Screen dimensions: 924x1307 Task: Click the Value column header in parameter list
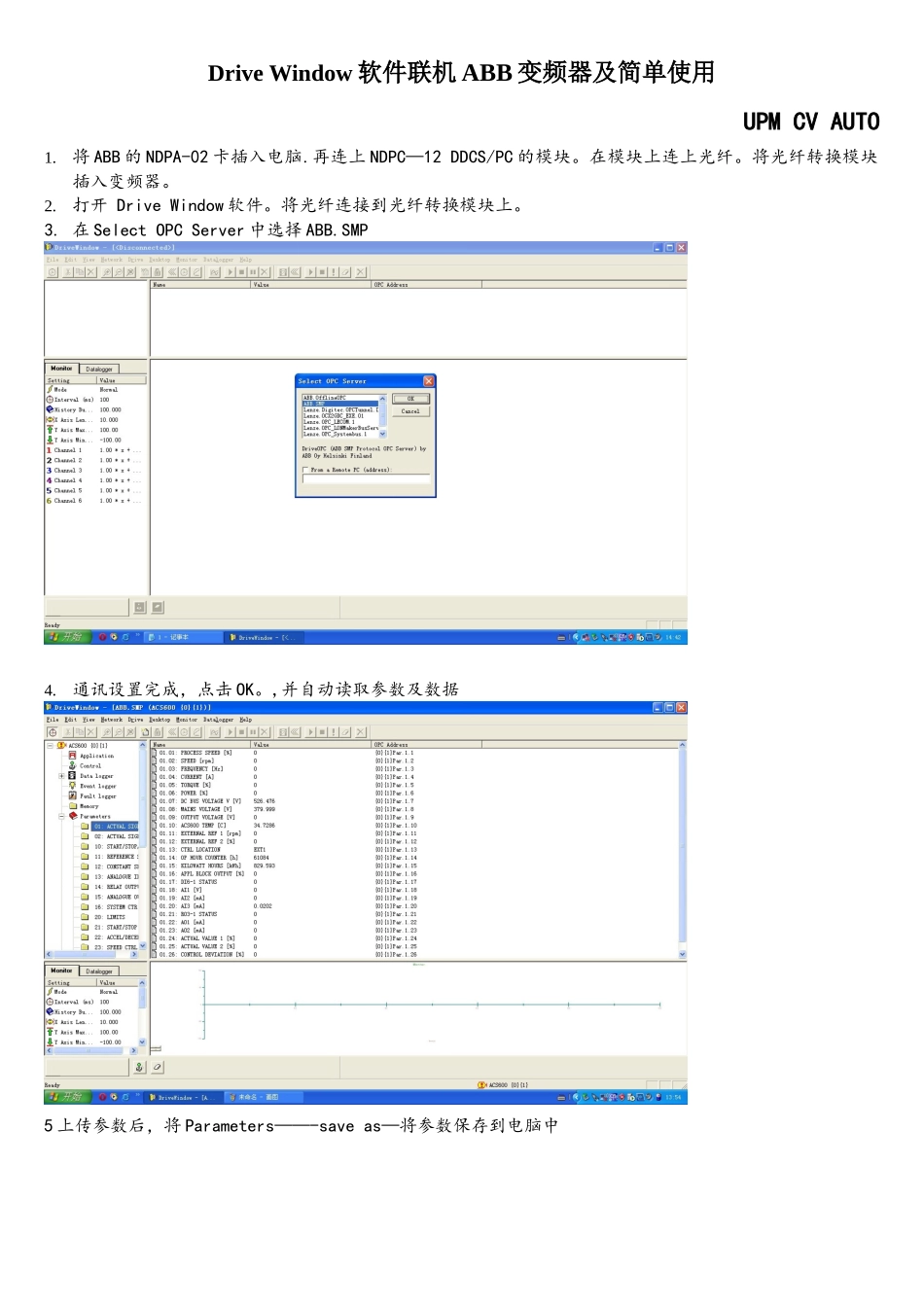click(x=311, y=745)
